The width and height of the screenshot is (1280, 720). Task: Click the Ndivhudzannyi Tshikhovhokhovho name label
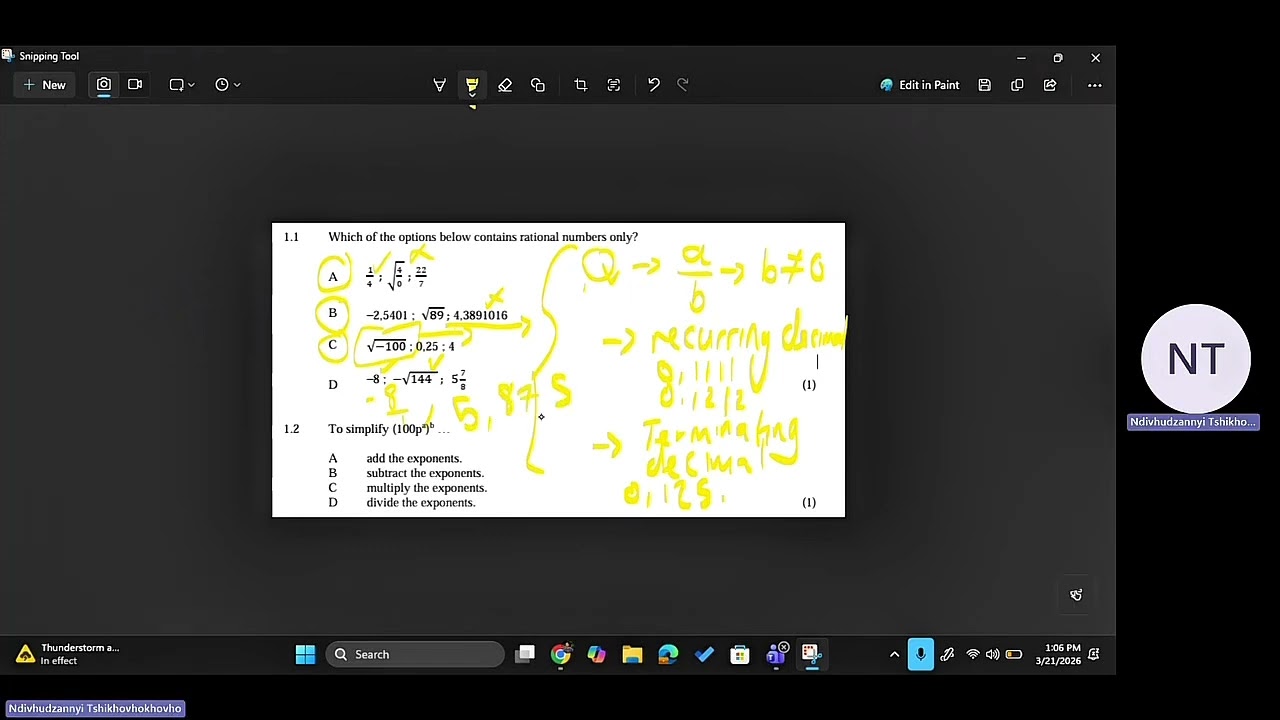(x=95, y=708)
